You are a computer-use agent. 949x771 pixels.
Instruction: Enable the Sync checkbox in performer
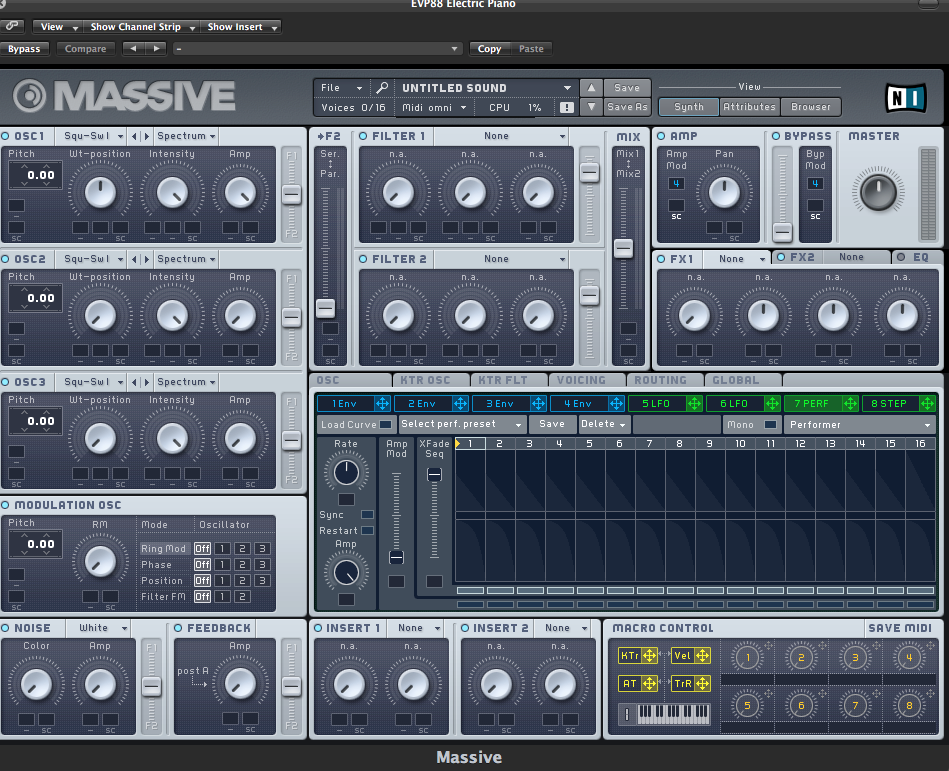367,514
